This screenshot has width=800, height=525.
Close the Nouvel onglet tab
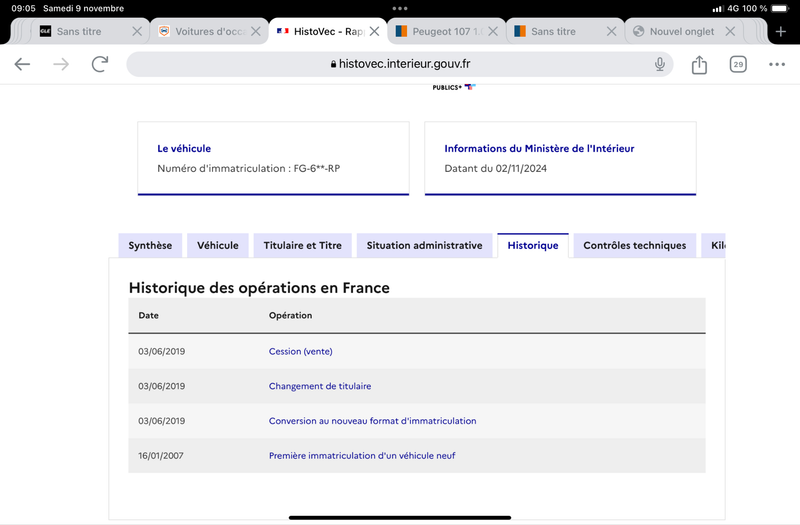(x=730, y=32)
